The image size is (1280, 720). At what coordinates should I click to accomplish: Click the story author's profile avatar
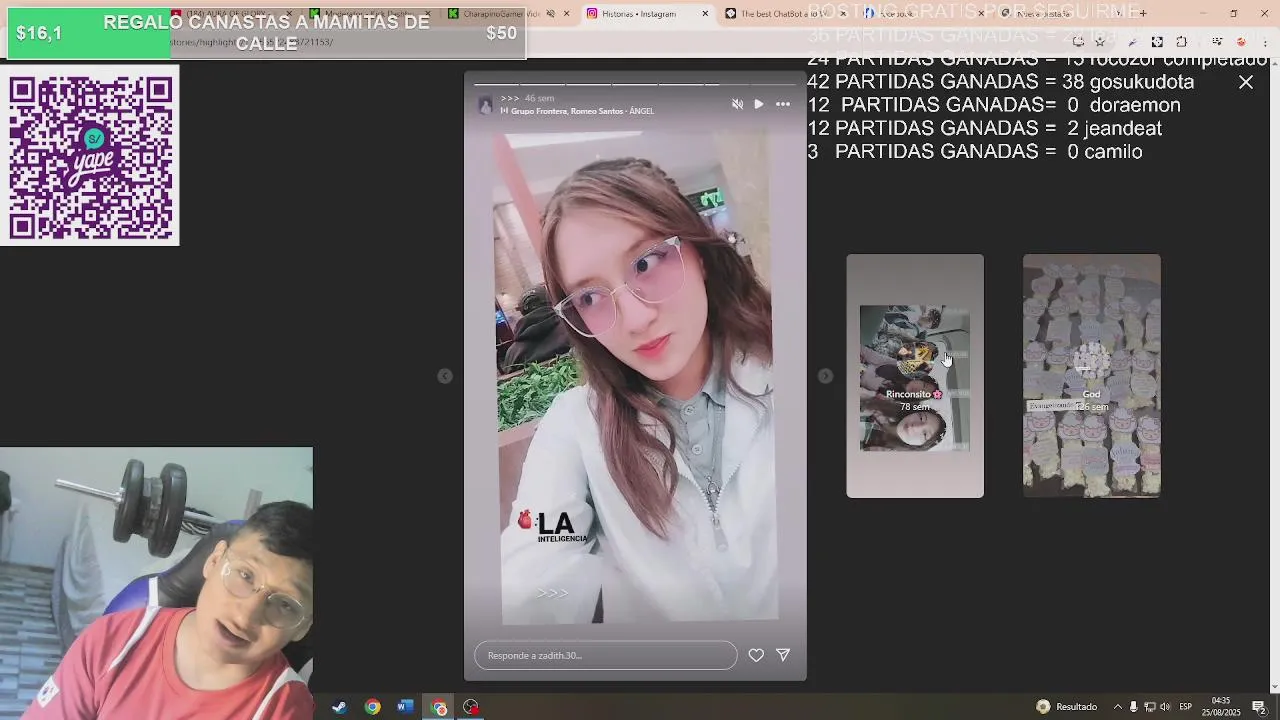click(x=486, y=105)
